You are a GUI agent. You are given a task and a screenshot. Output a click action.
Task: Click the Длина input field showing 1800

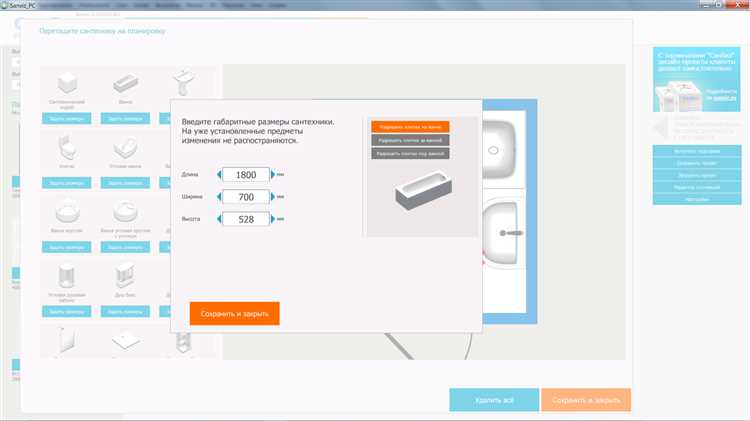click(x=246, y=175)
